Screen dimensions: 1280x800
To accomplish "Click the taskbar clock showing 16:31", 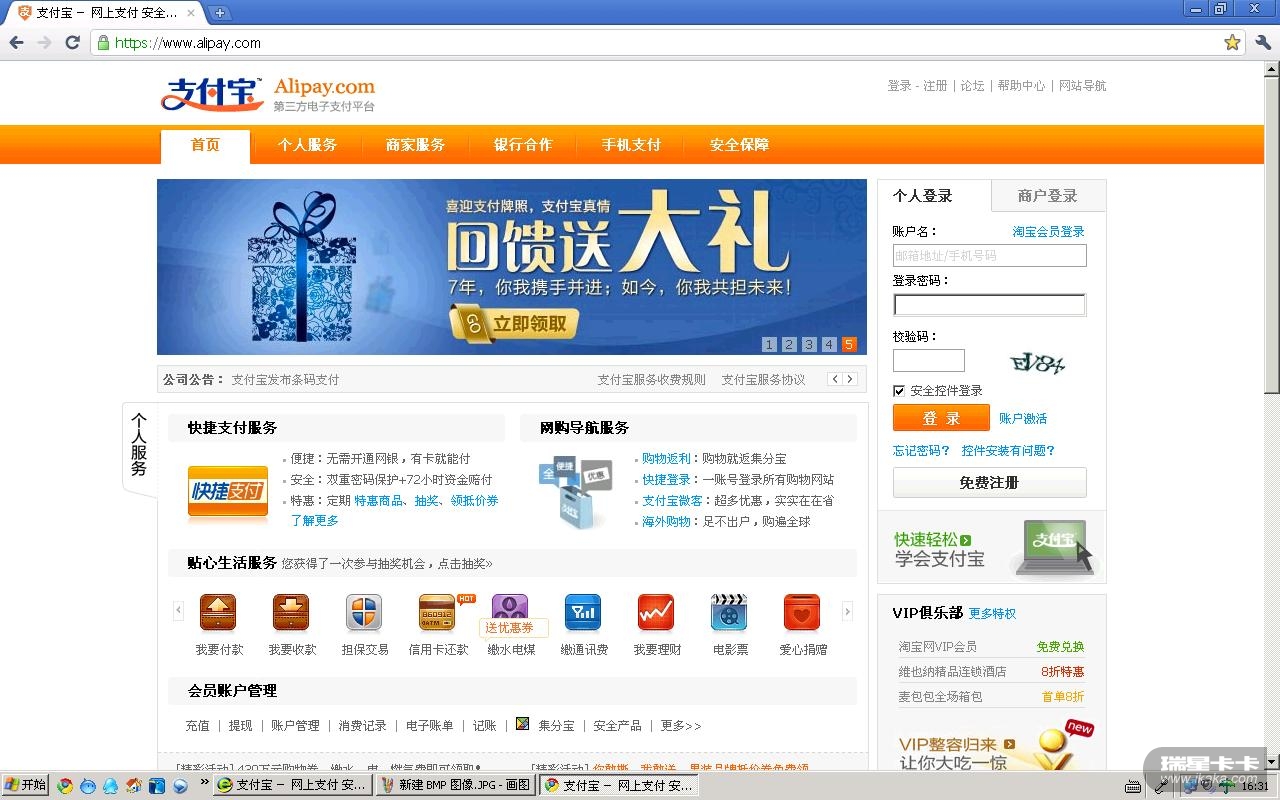I will tap(1255, 786).
